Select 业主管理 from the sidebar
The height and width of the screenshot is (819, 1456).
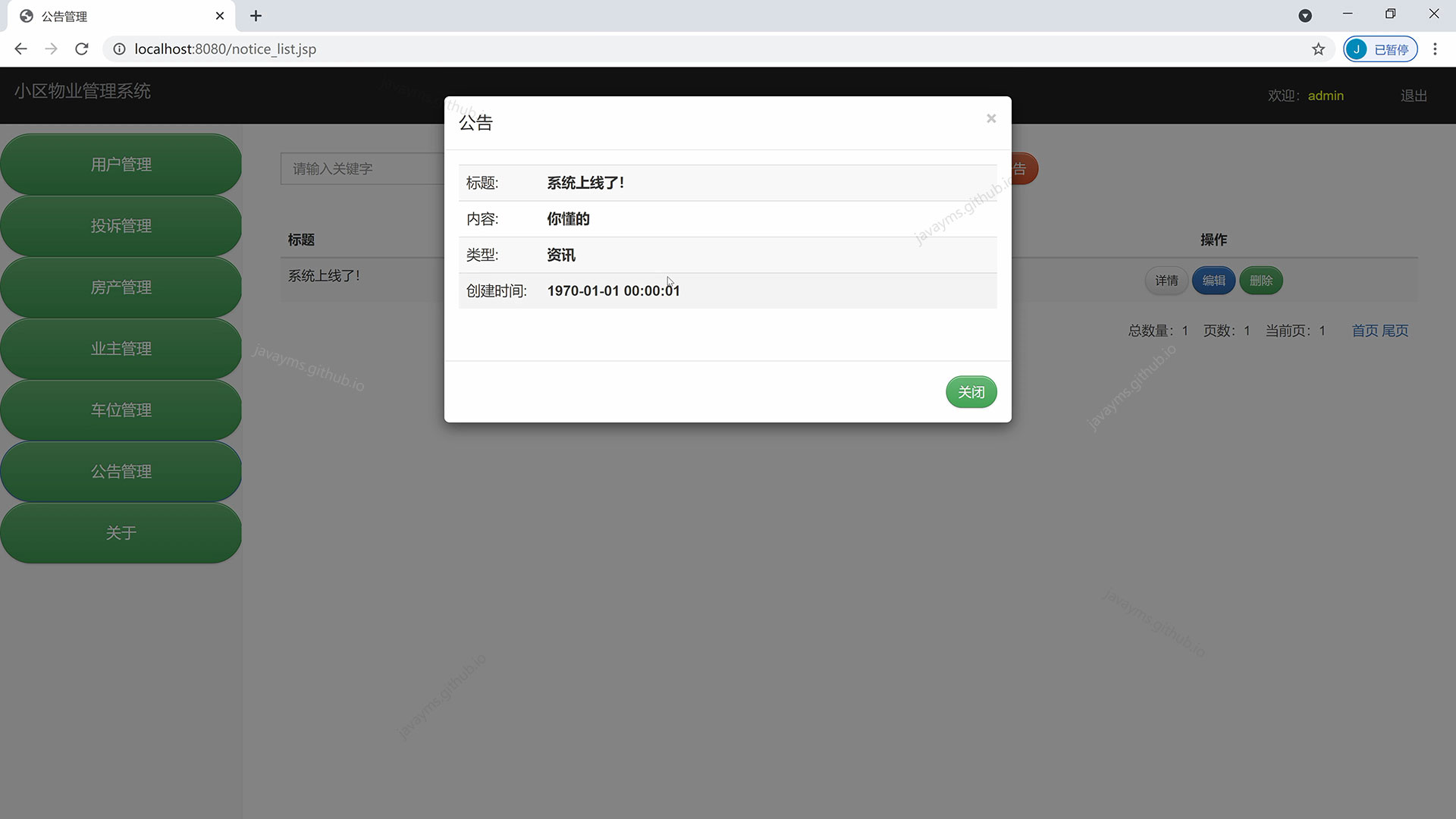coord(121,348)
